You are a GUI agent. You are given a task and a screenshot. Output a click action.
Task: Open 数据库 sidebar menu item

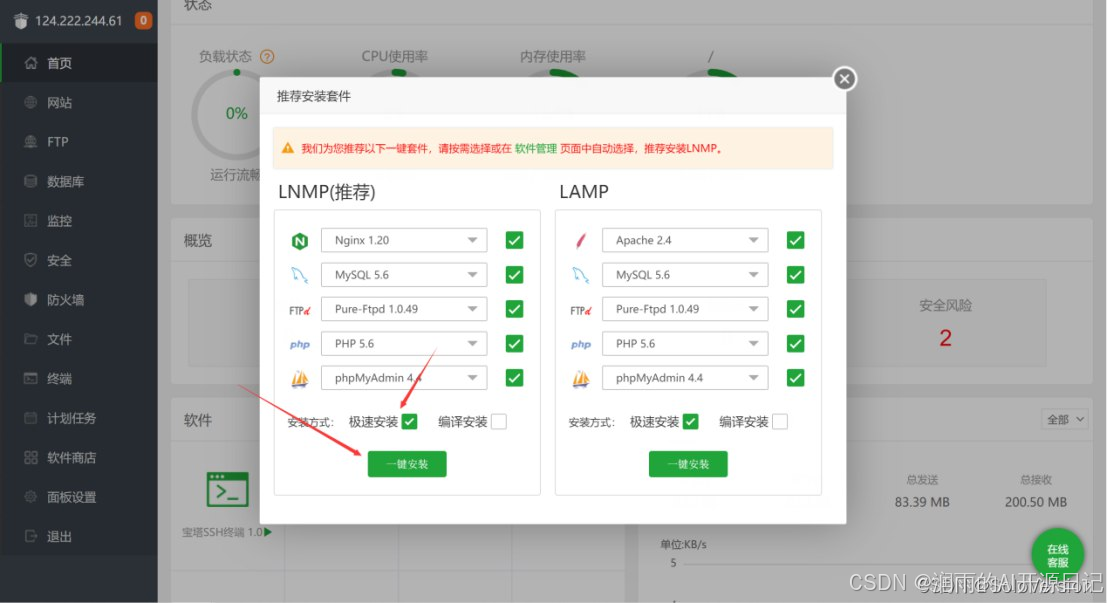[x=79, y=181]
